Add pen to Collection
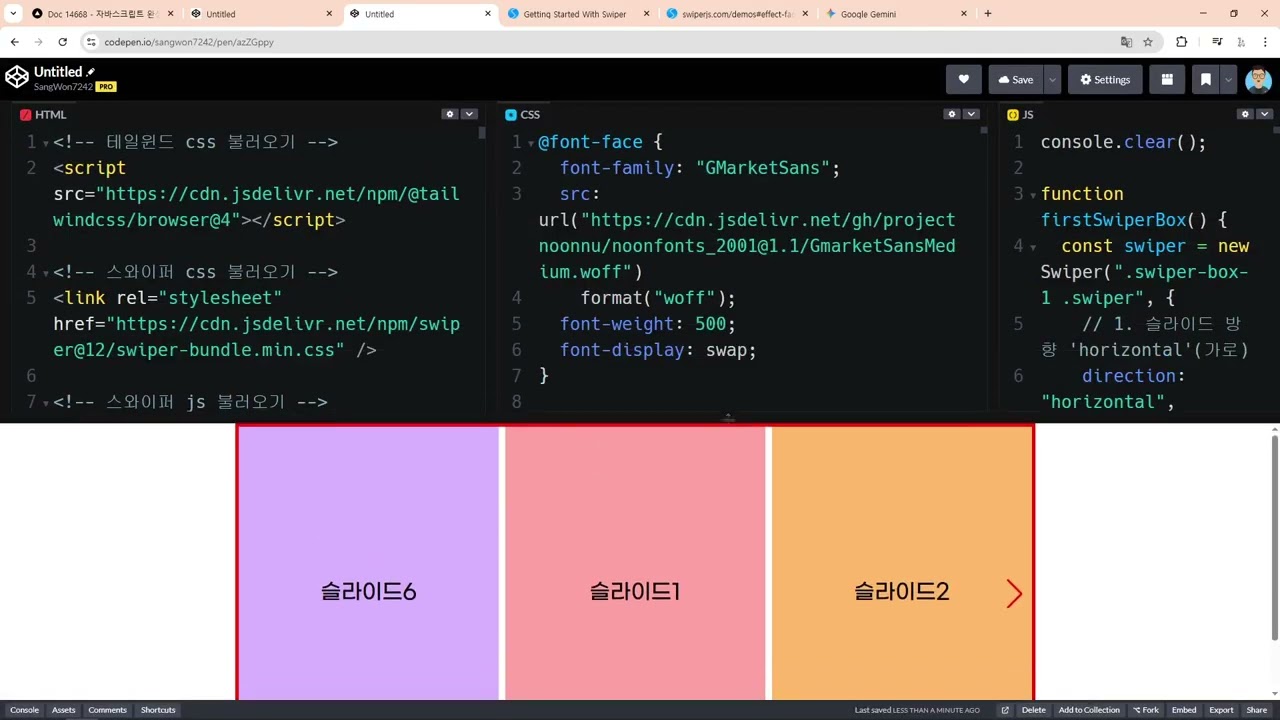The width and height of the screenshot is (1280, 720). pyautogui.click(x=1089, y=710)
